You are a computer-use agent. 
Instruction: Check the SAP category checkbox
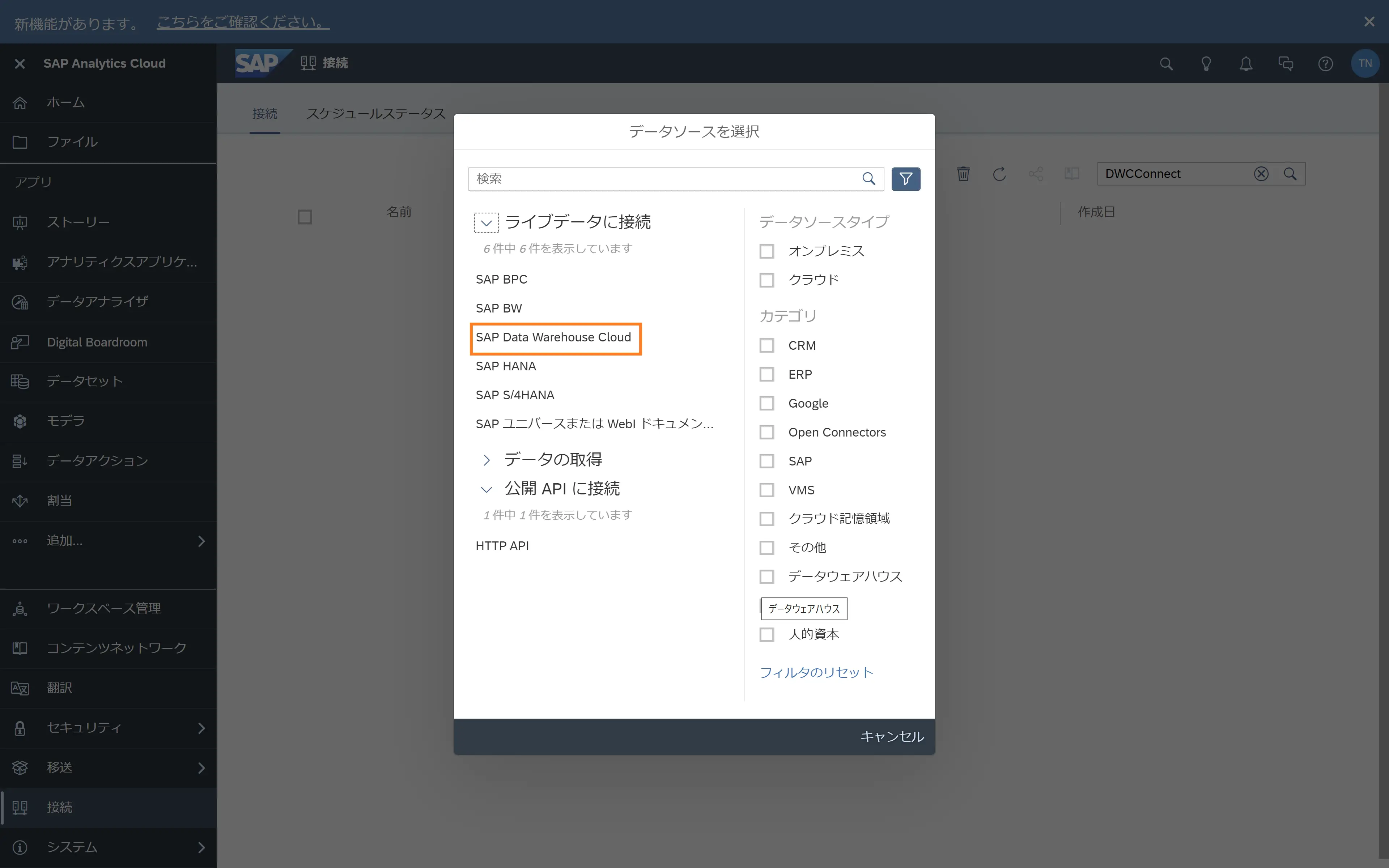click(x=766, y=461)
